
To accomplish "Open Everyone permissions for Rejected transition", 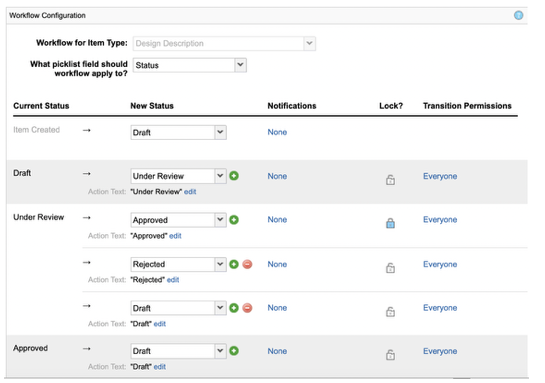I will (440, 264).
